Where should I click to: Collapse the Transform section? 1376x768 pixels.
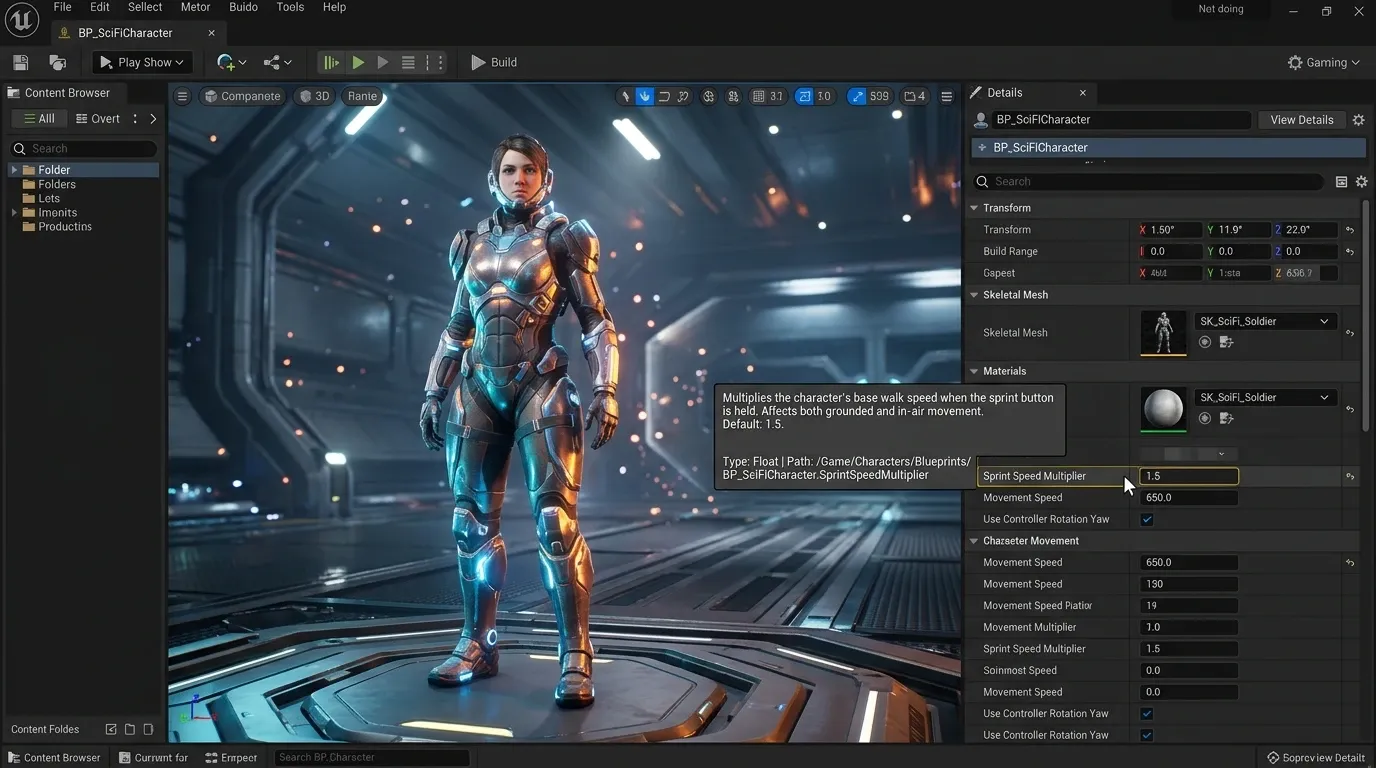[x=974, y=208]
